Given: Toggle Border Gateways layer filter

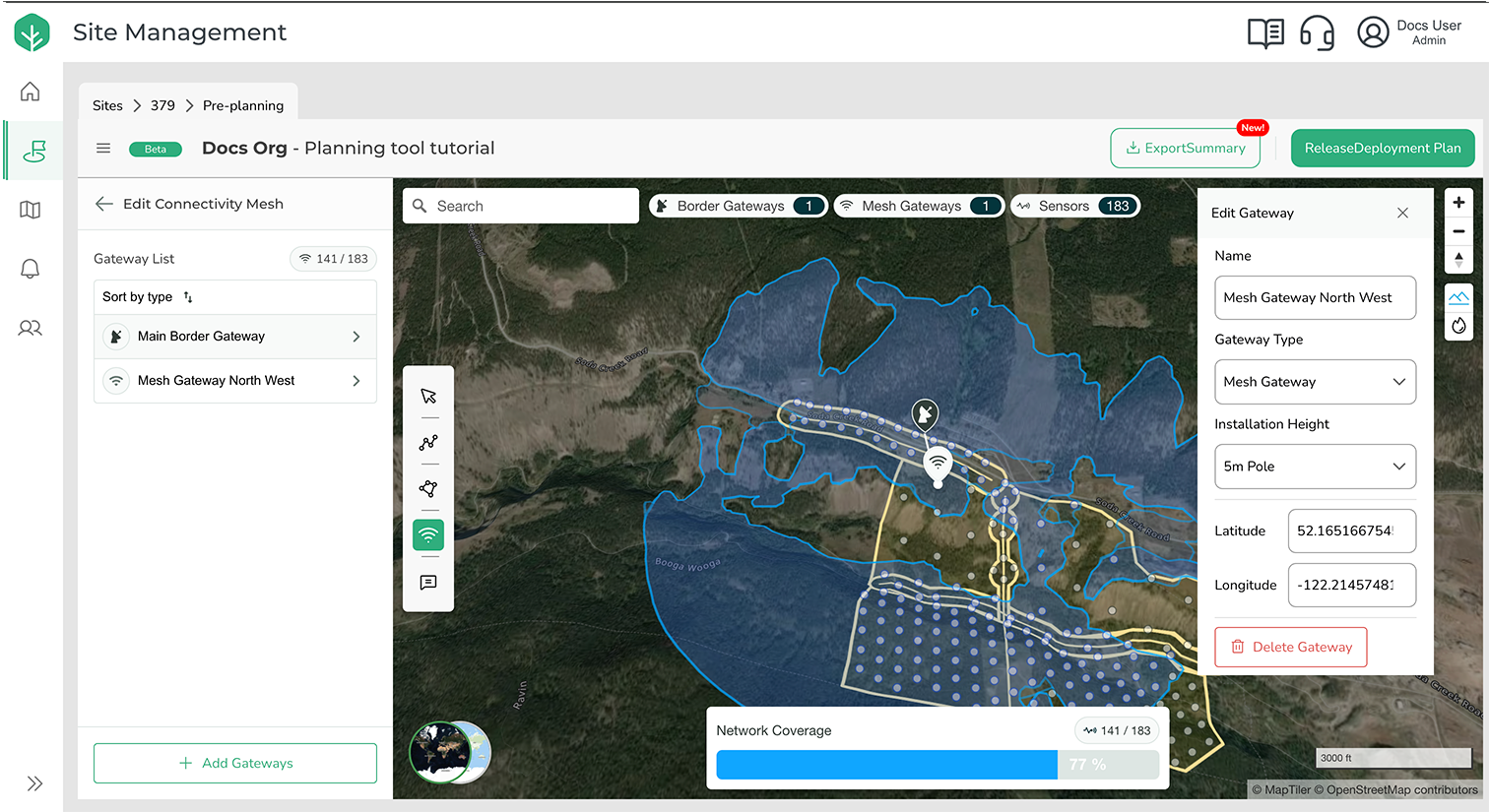Looking at the screenshot, I should pos(739,206).
